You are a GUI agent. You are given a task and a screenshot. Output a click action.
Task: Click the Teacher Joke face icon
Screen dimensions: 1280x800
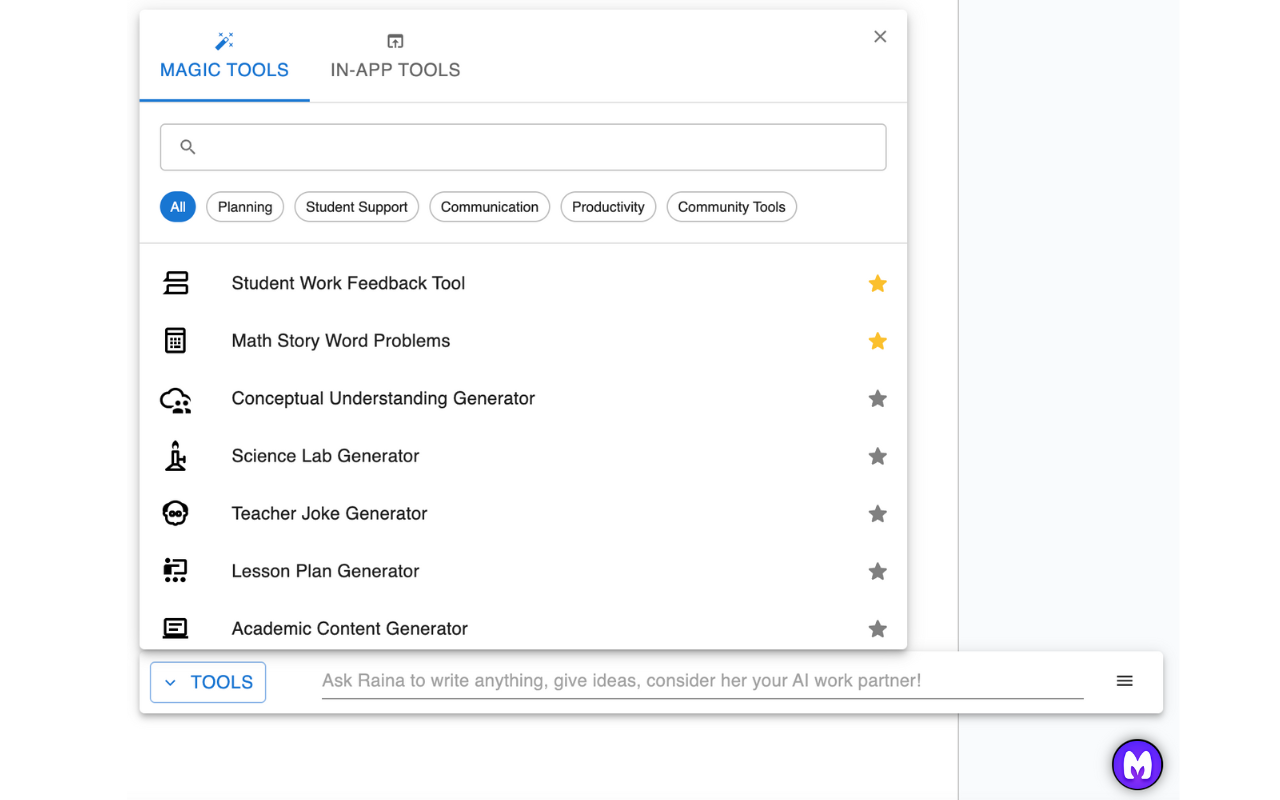176,514
